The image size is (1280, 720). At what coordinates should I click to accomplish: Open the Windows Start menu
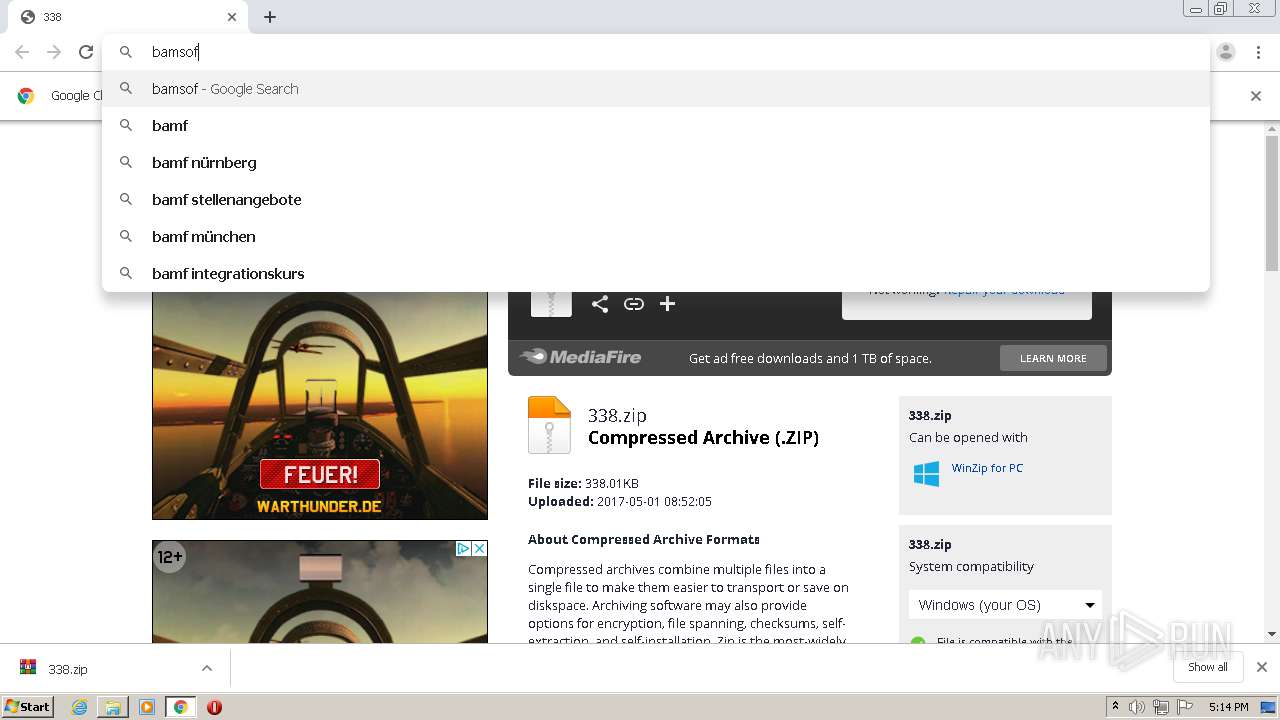click(x=28, y=706)
